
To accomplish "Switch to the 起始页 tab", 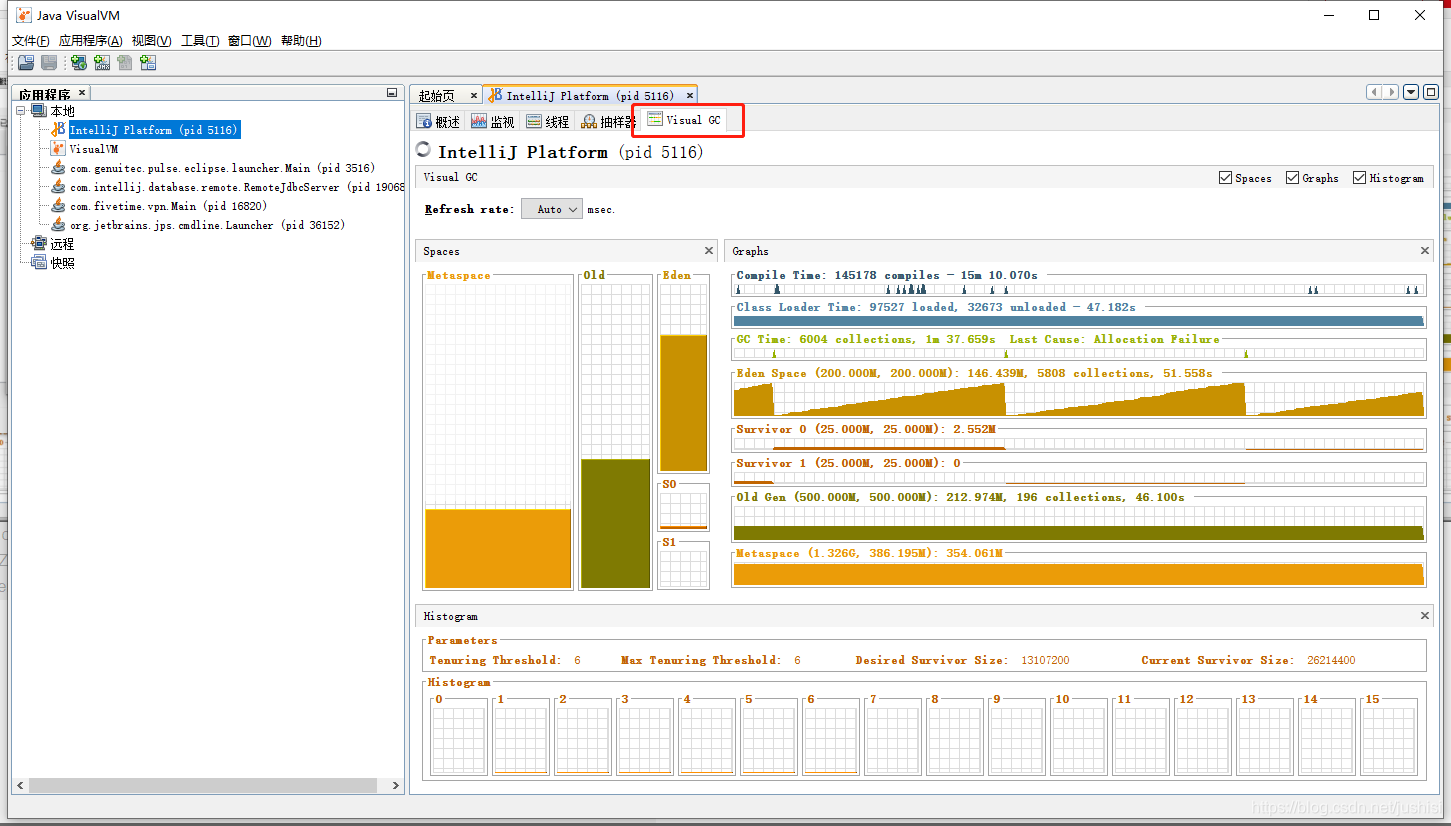I will pyautogui.click(x=437, y=96).
